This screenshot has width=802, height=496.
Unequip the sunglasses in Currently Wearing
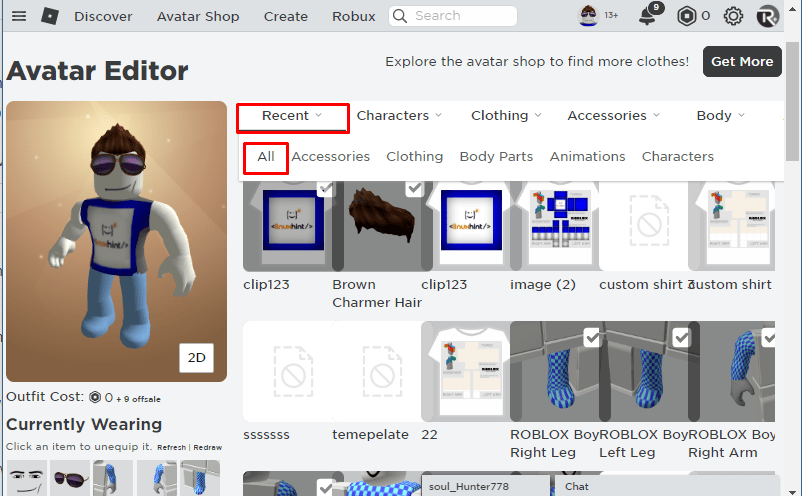tap(70, 478)
